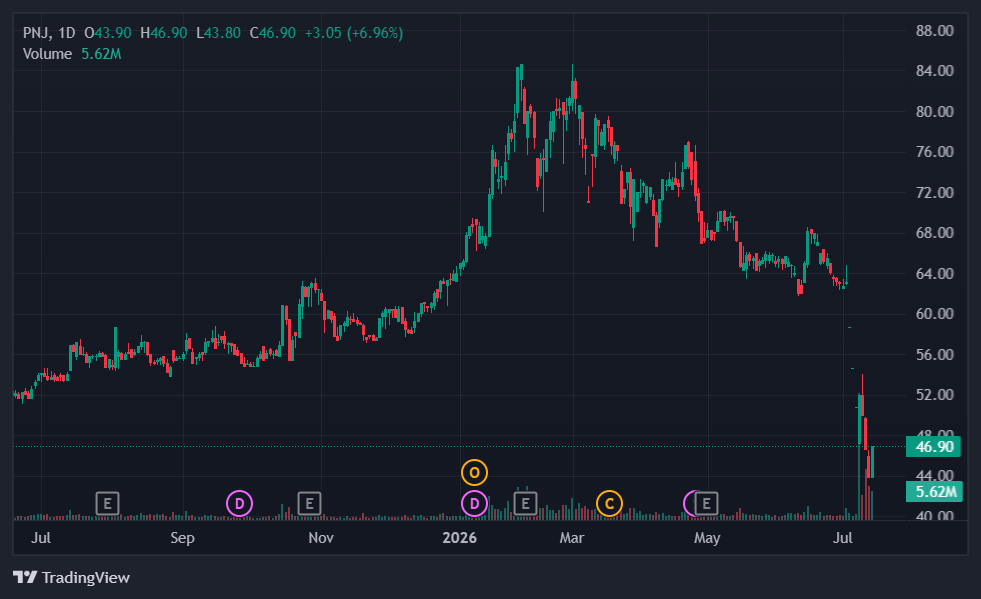Image resolution: width=981 pixels, height=599 pixels.
Task: Click the orange O marker above 2026
Action: coord(474,473)
